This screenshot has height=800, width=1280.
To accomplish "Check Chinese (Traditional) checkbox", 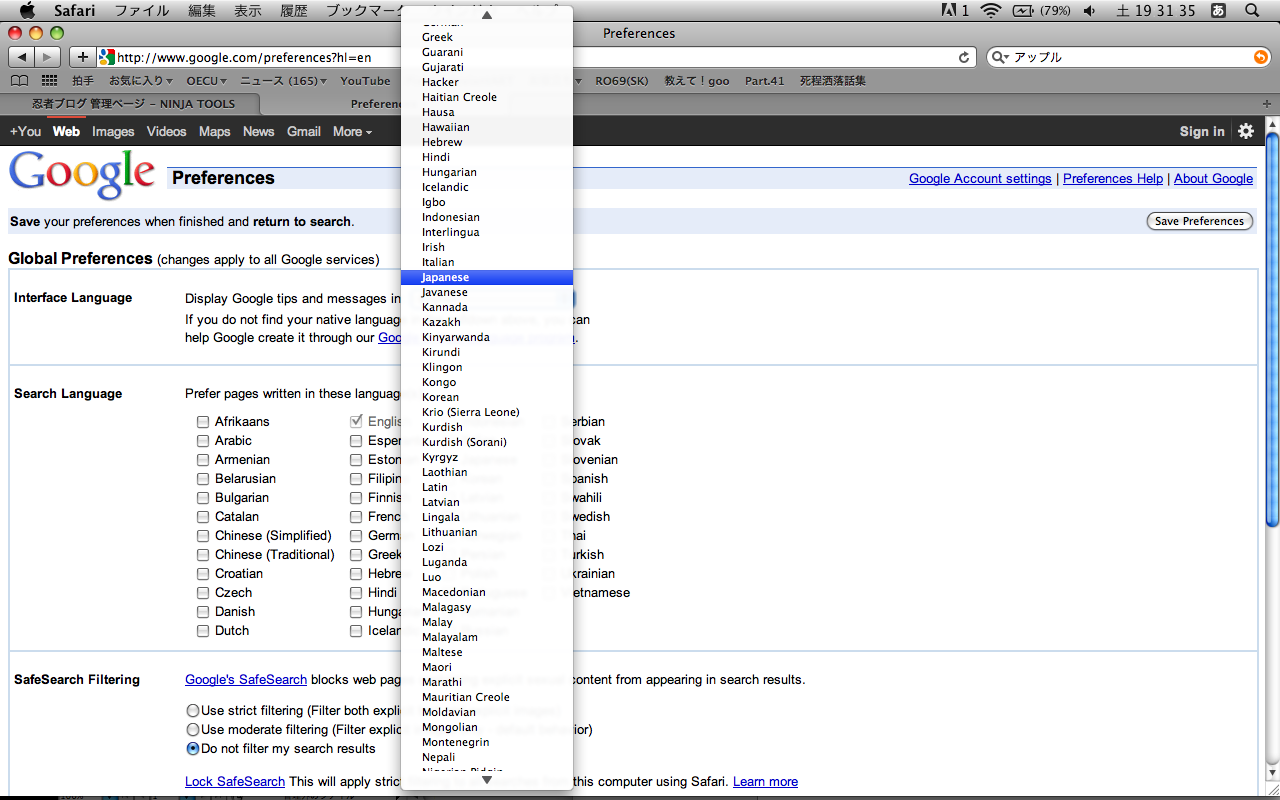I will 203,555.
